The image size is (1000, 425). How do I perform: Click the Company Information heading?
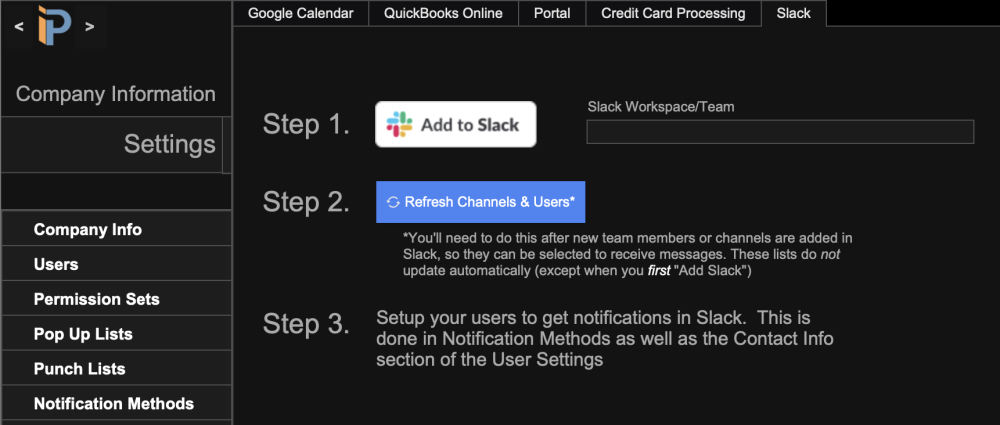(x=115, y=94)
